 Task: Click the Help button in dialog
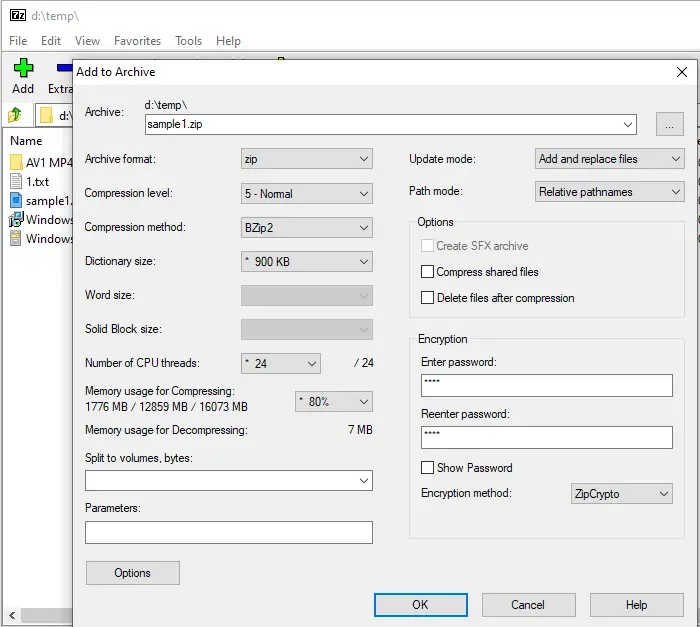(x=636, y=605)
